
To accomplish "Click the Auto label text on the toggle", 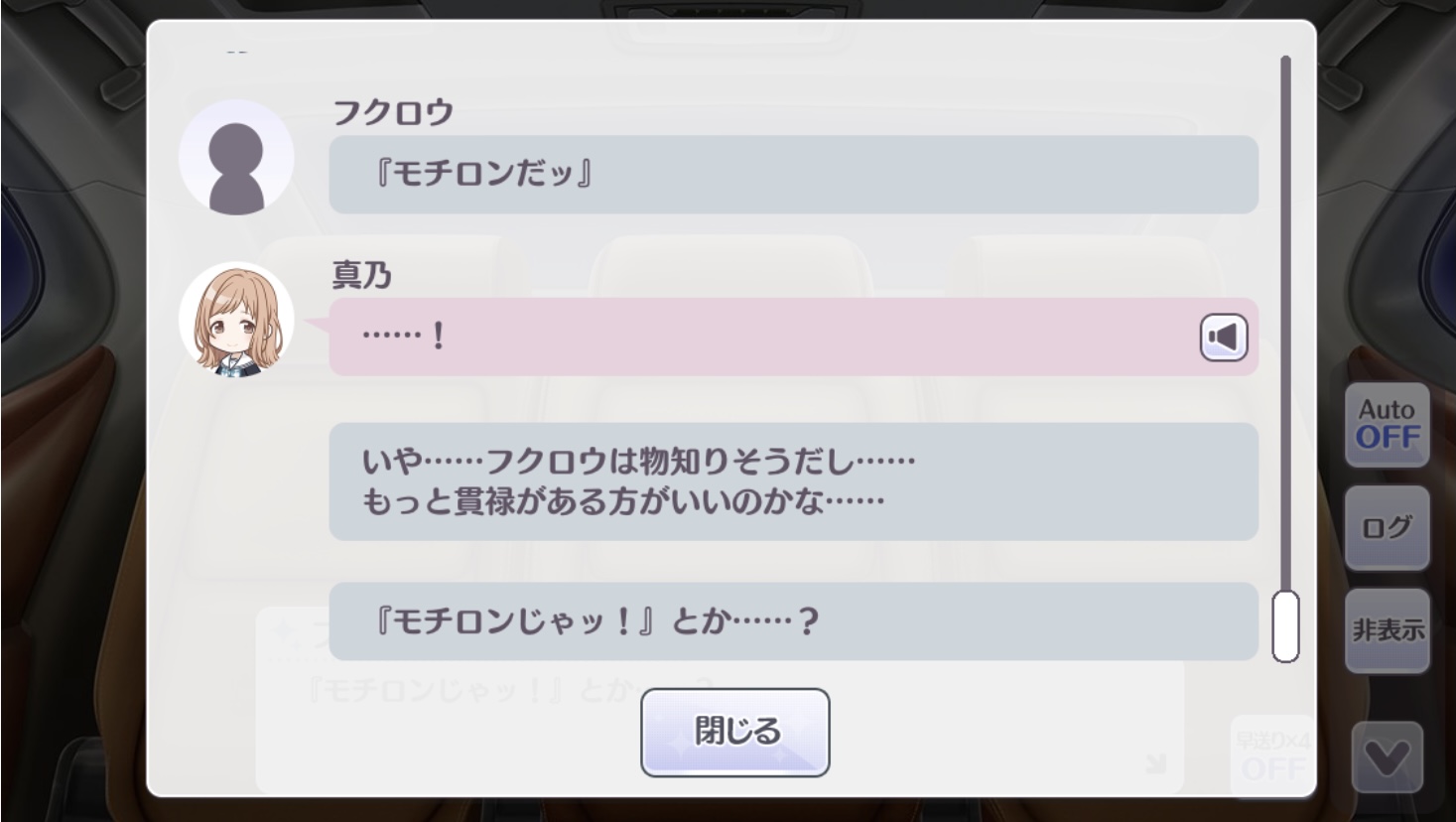I will tap(1387, 409).
